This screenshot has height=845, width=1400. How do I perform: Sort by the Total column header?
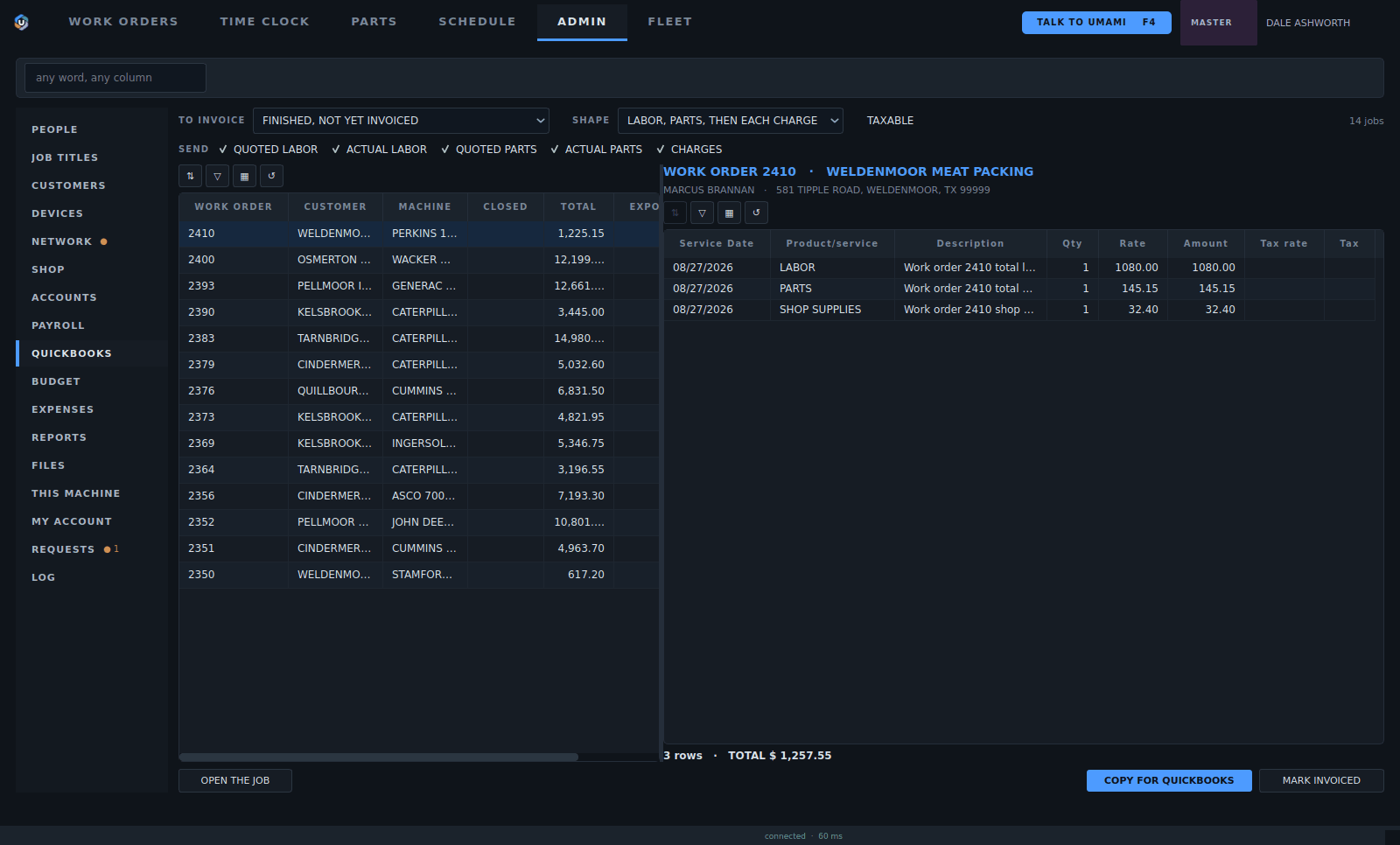(578, 207)
